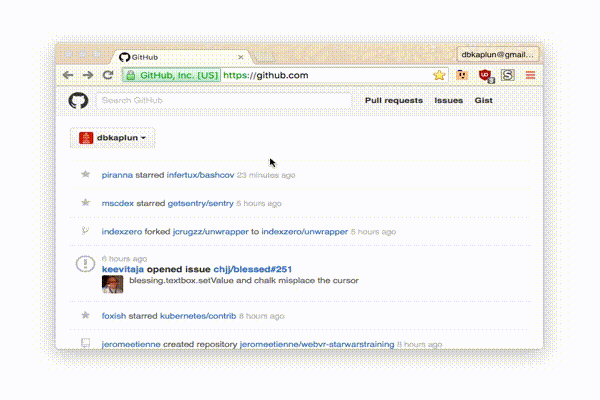Open the orange face extension icon

click(462, 75)
